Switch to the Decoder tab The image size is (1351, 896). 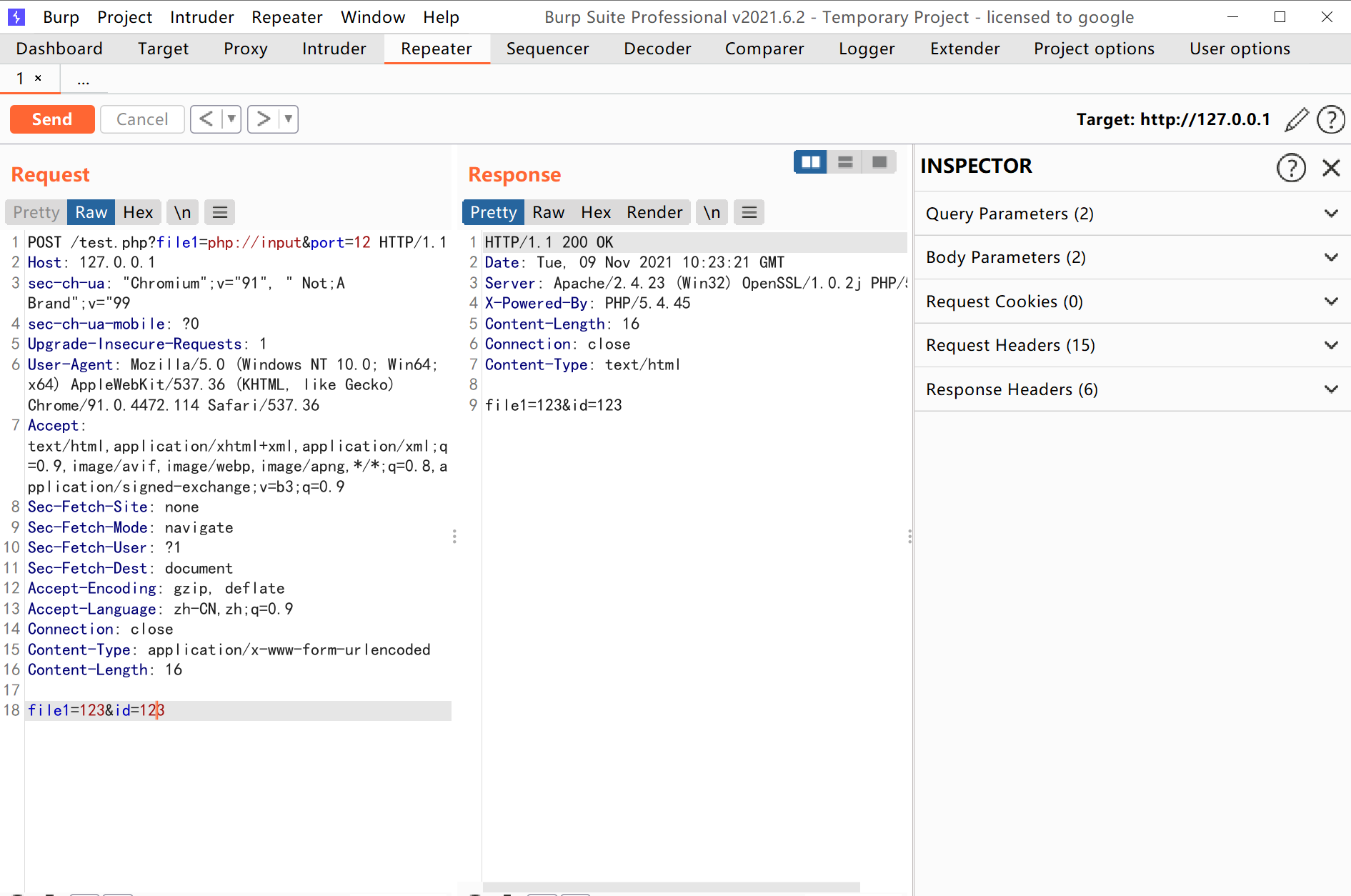657,49
